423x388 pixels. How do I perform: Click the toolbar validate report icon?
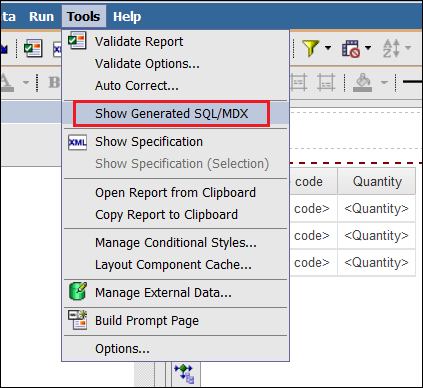(33, 48)
